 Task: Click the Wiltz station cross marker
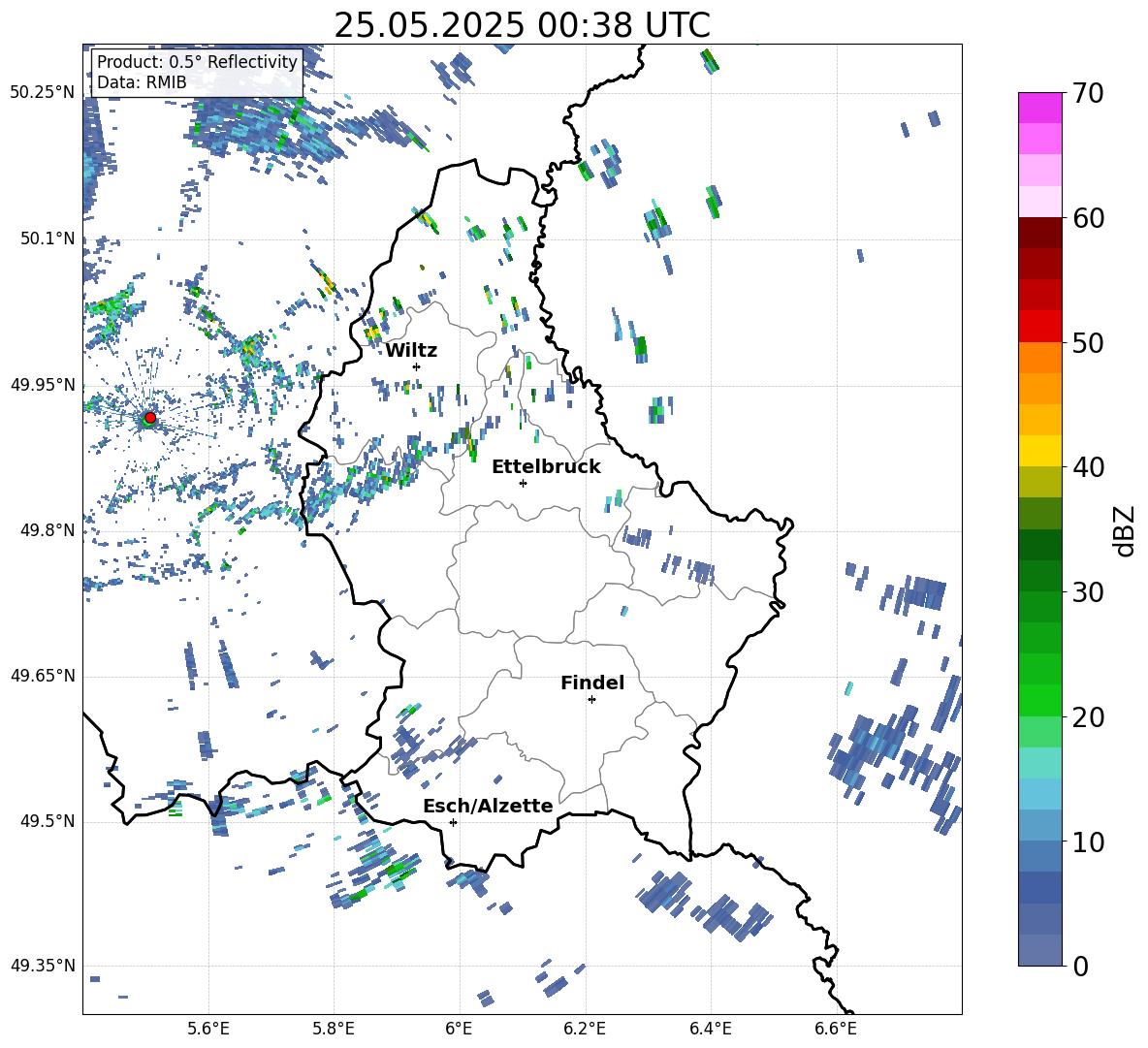(417, 366)
